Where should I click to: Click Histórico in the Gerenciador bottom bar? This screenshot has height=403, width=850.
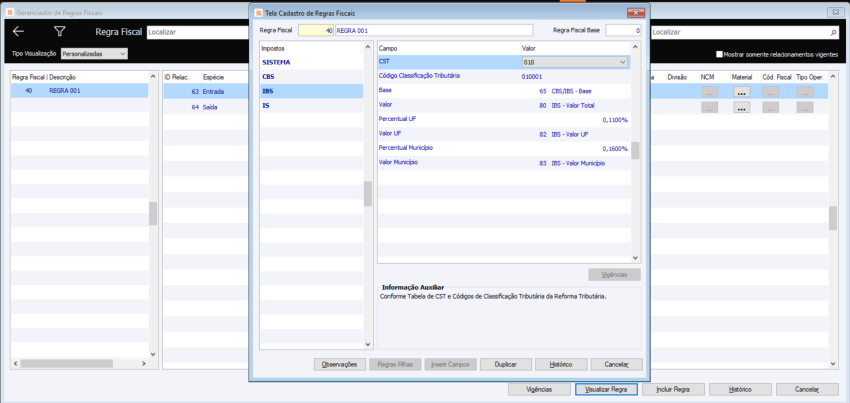(x=740, y=389)
